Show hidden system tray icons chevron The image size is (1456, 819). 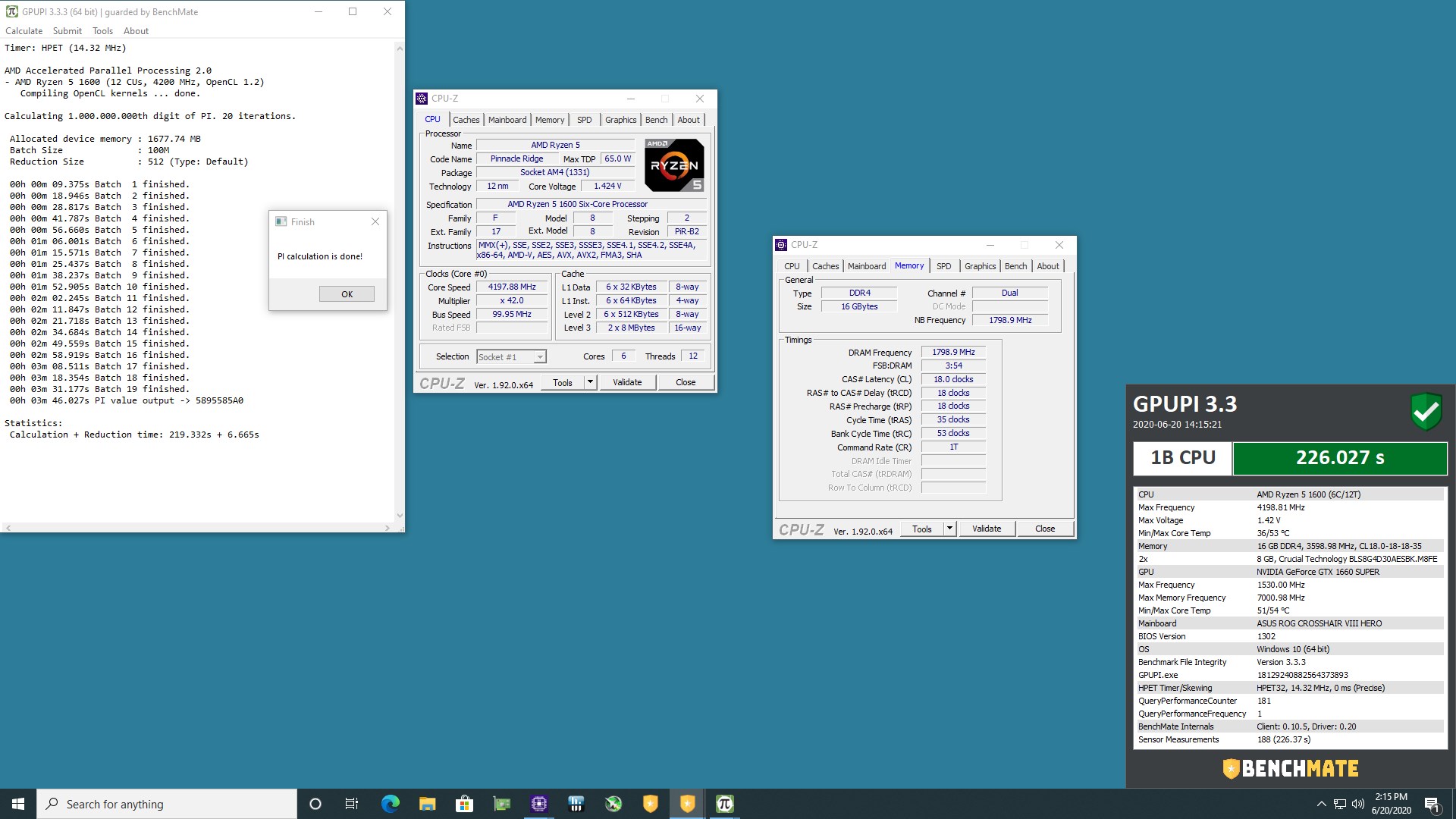pyautogui.click(x=1321, y=804)
